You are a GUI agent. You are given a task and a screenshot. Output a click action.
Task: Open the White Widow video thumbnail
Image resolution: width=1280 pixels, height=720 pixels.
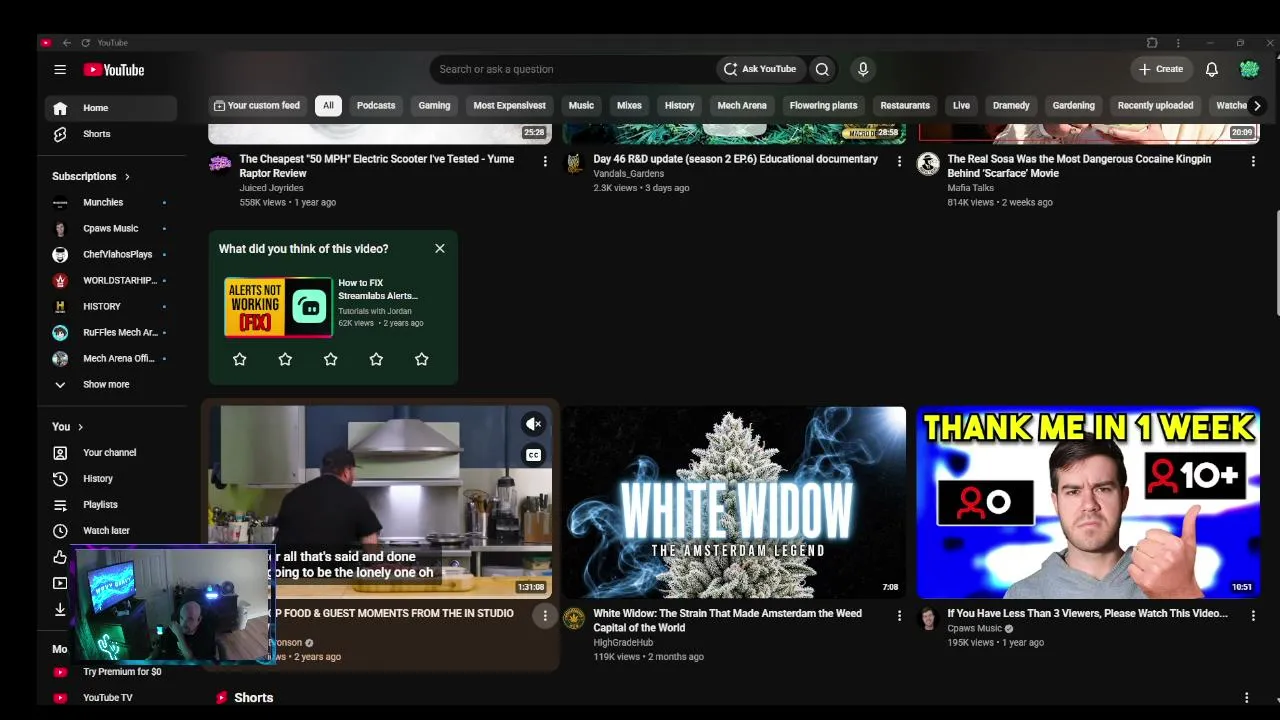[734, 502]
